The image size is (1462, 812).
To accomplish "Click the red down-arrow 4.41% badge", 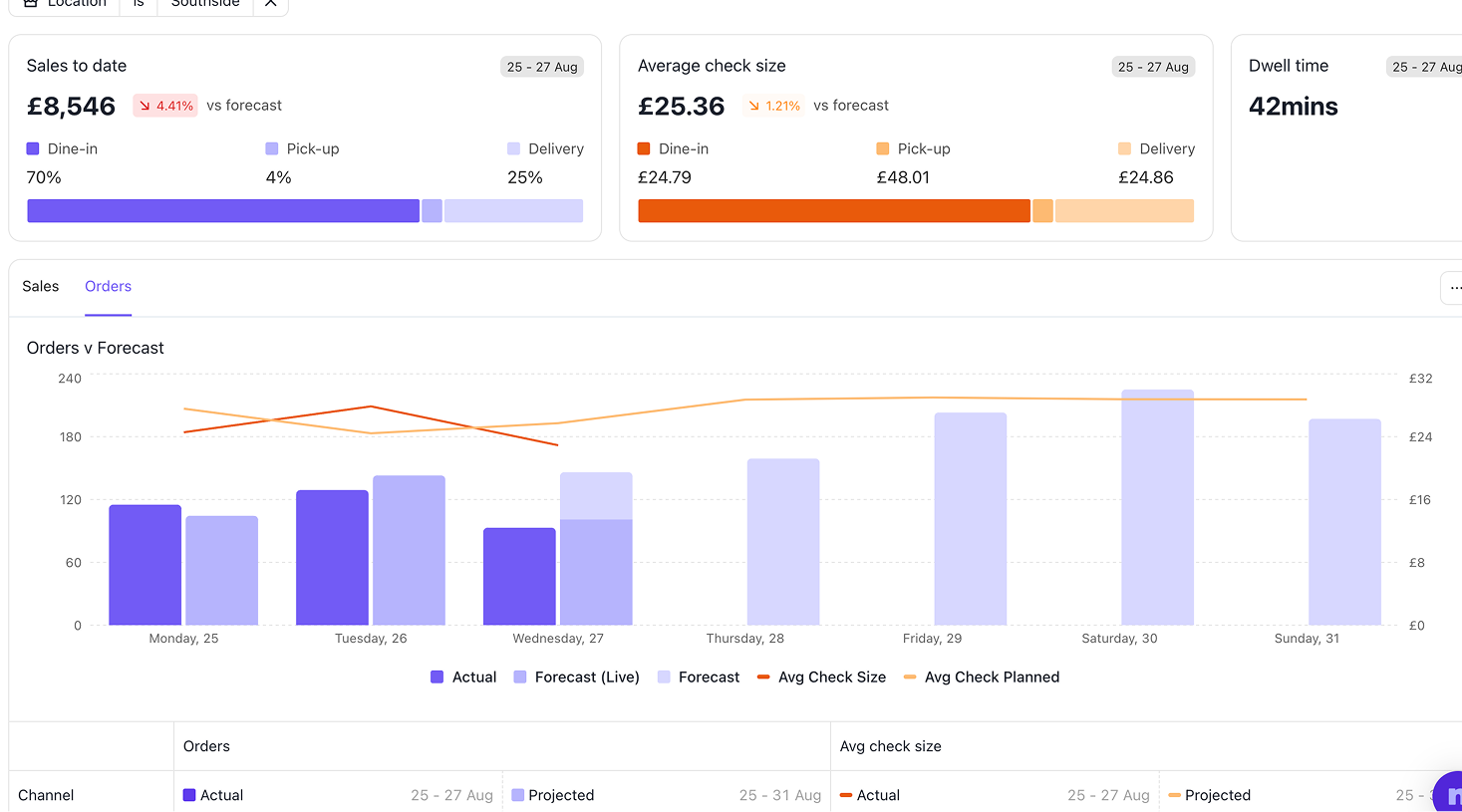I will click(x=165, y=106).
